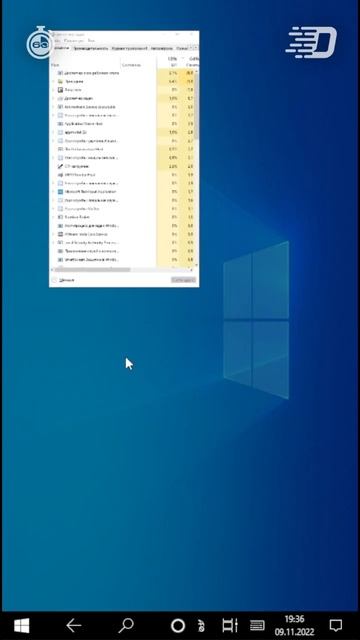Click the CTF-загрузчик pen icon

tap(60, 166)
